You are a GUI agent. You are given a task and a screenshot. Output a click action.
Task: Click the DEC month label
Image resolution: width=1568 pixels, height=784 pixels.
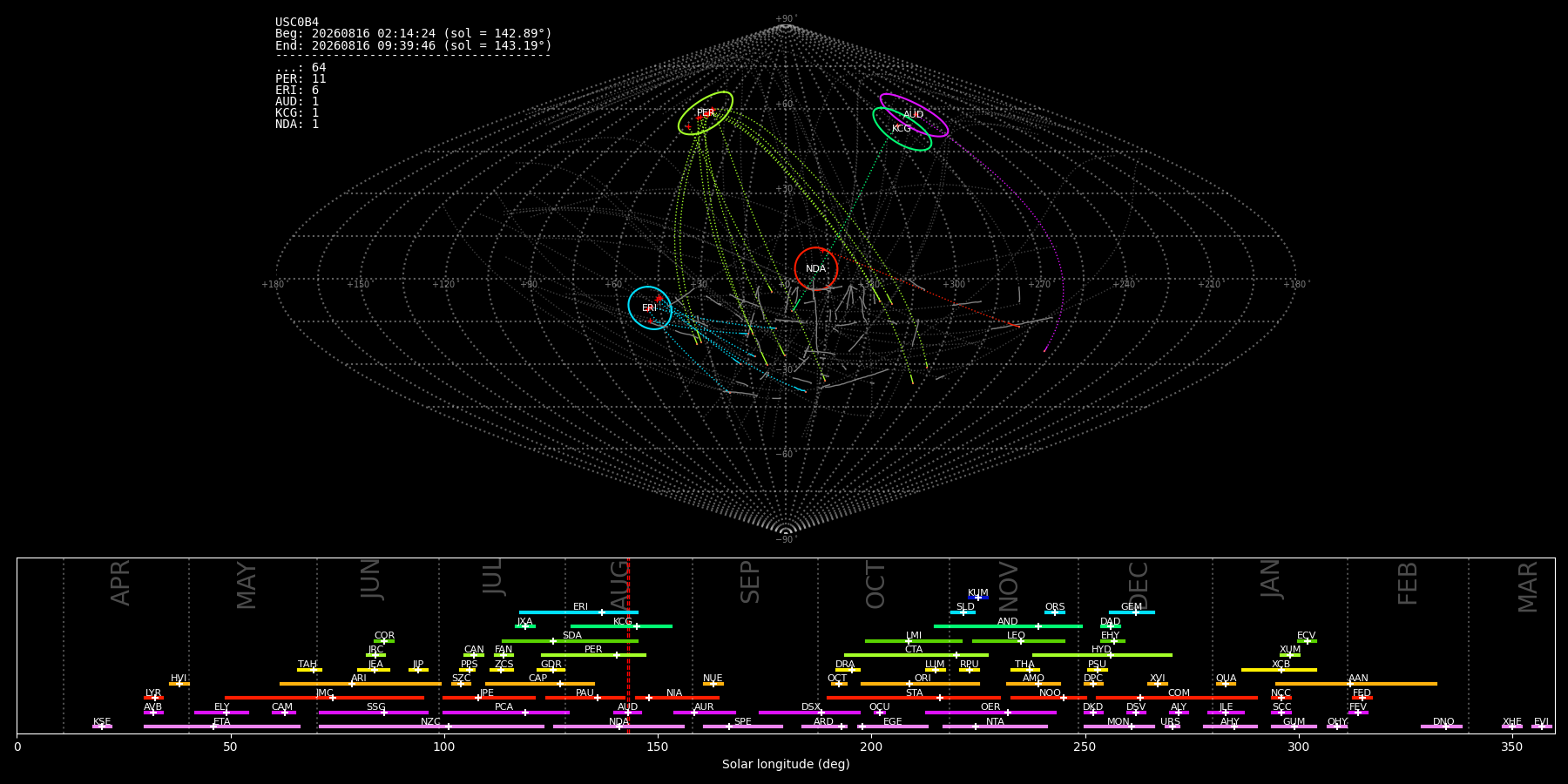(1139, 585)
